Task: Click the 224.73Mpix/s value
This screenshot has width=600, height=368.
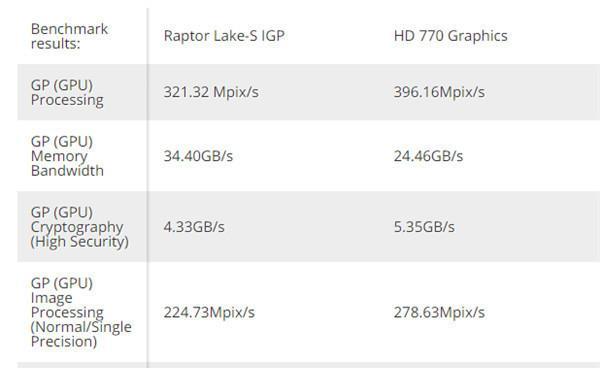Action: coord(209,313)
